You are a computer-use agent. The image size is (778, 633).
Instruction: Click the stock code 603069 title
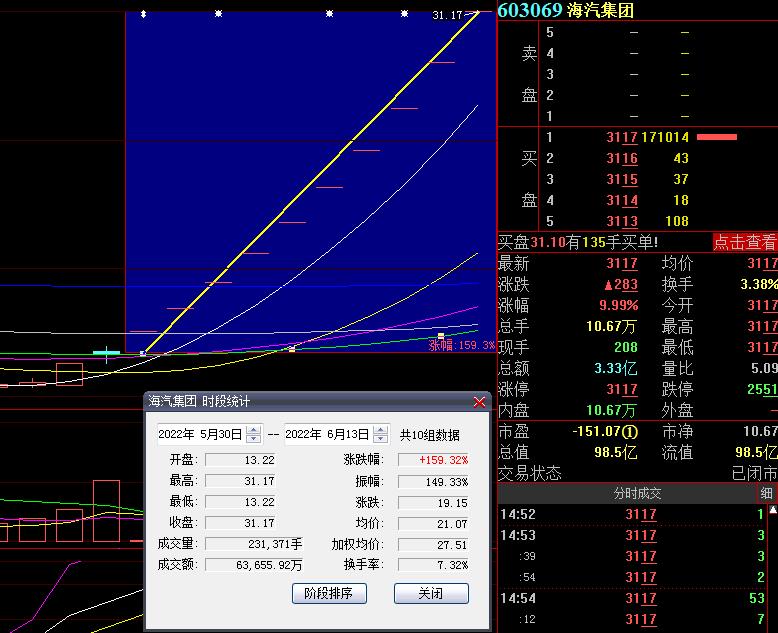click(529, 10)
